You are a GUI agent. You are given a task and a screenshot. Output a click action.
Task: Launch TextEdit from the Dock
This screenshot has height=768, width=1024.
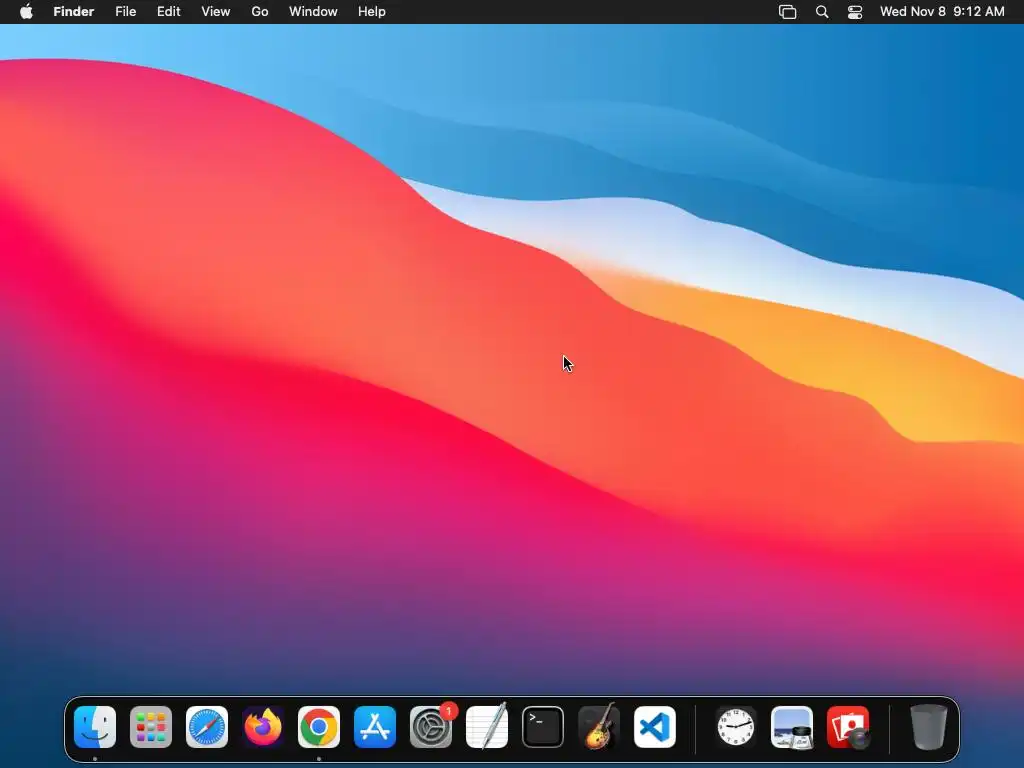point(487,727)
